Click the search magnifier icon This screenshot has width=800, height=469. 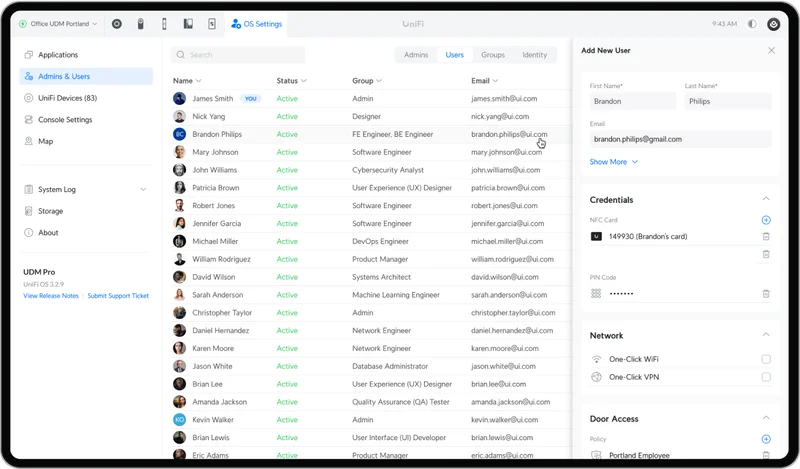click(181, 55)
